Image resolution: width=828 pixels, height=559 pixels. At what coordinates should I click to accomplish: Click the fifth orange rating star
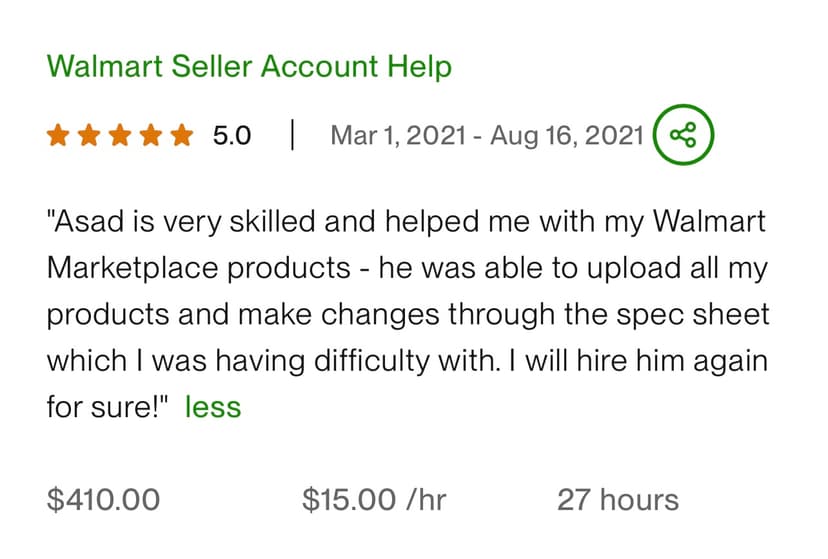[x=182, y=135]
